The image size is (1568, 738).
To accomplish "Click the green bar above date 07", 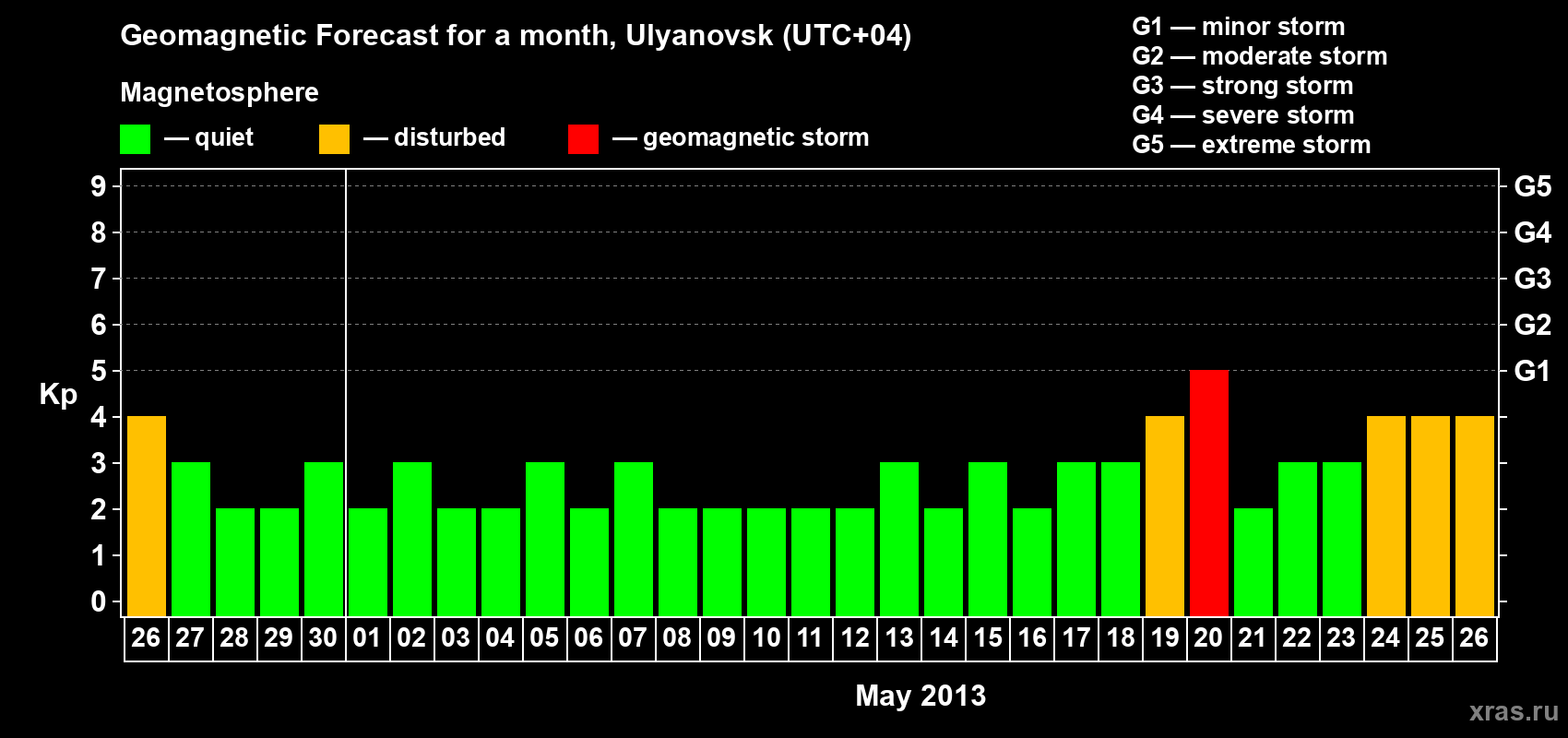I will (633, 539).
